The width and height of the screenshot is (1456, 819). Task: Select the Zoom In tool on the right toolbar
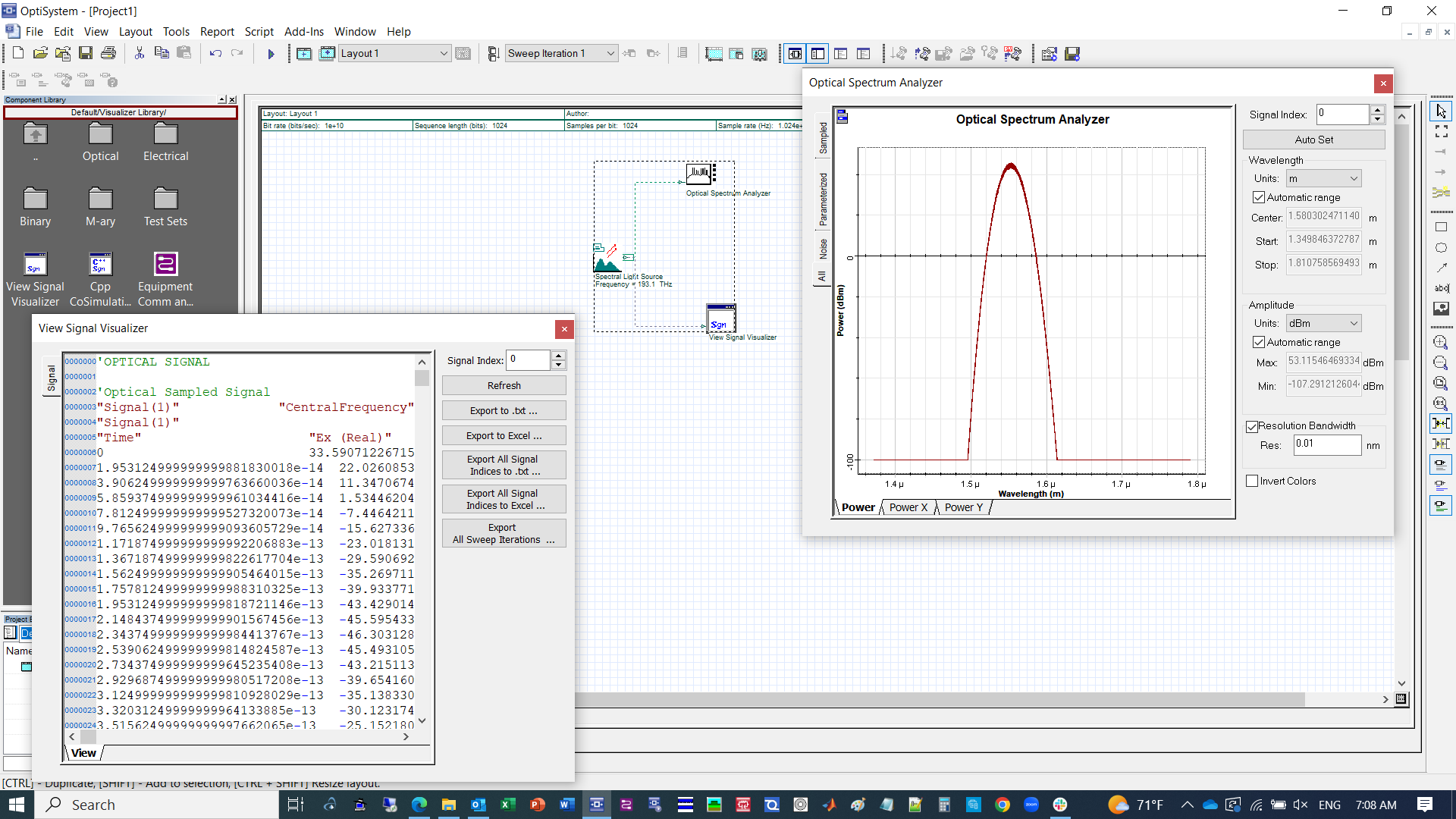pyautogui.click(x=1440, y=342)
